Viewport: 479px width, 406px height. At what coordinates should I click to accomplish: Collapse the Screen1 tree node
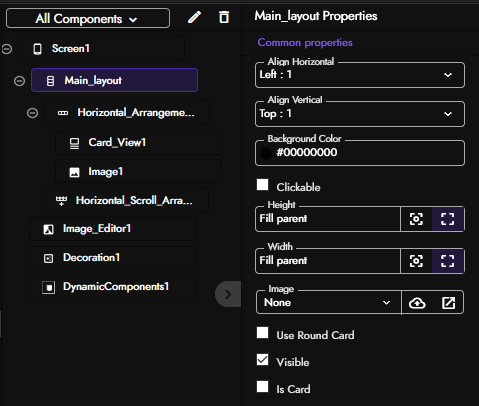[7, 49]
